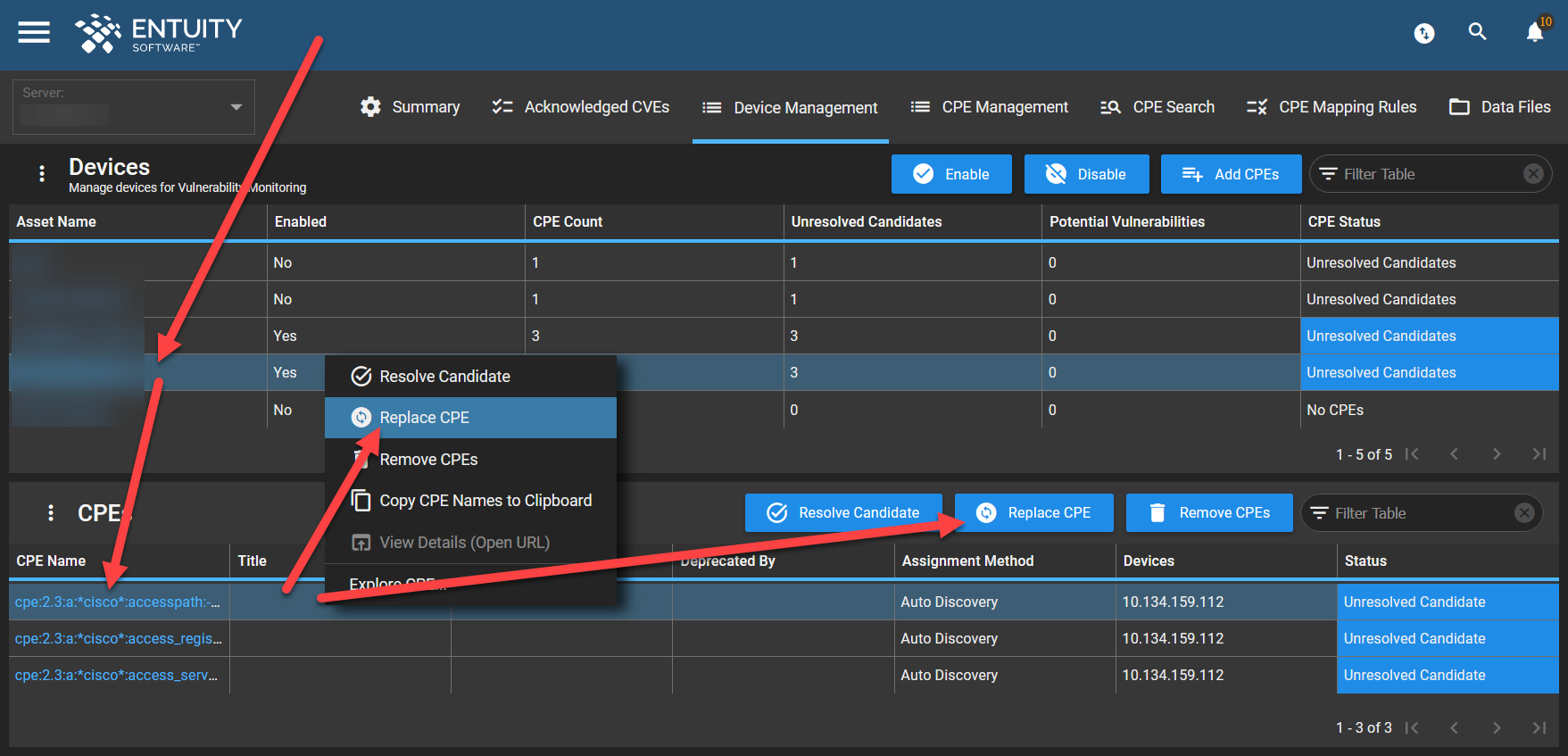Choose Remove CPEs in context menu
This screenshot has height=756, width=1568.
coord(470,460)
